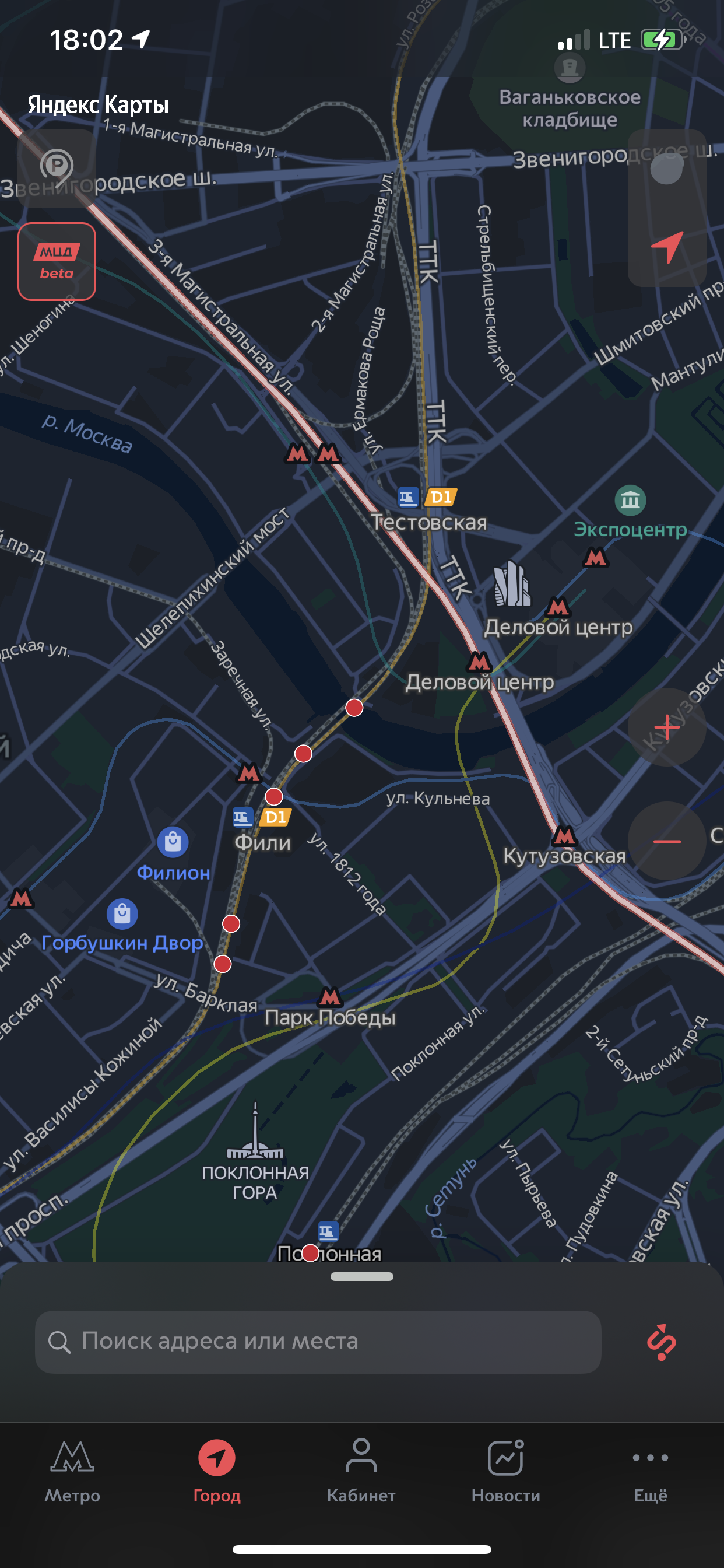The height and width of the screenshot is (1568, 724).
Task: Open the route builder icon
Action: coord(661,1342)
